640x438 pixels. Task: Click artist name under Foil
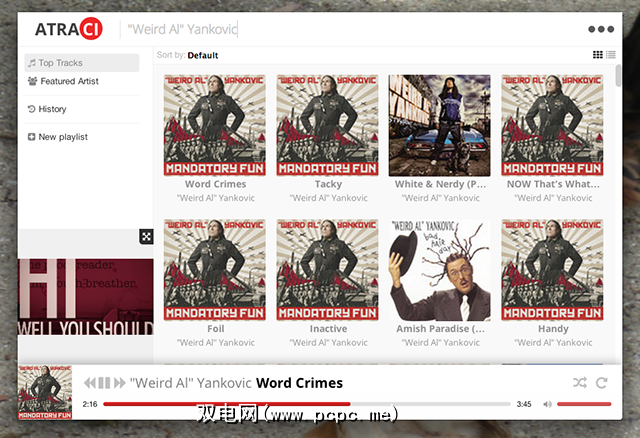tap(216, 342)
